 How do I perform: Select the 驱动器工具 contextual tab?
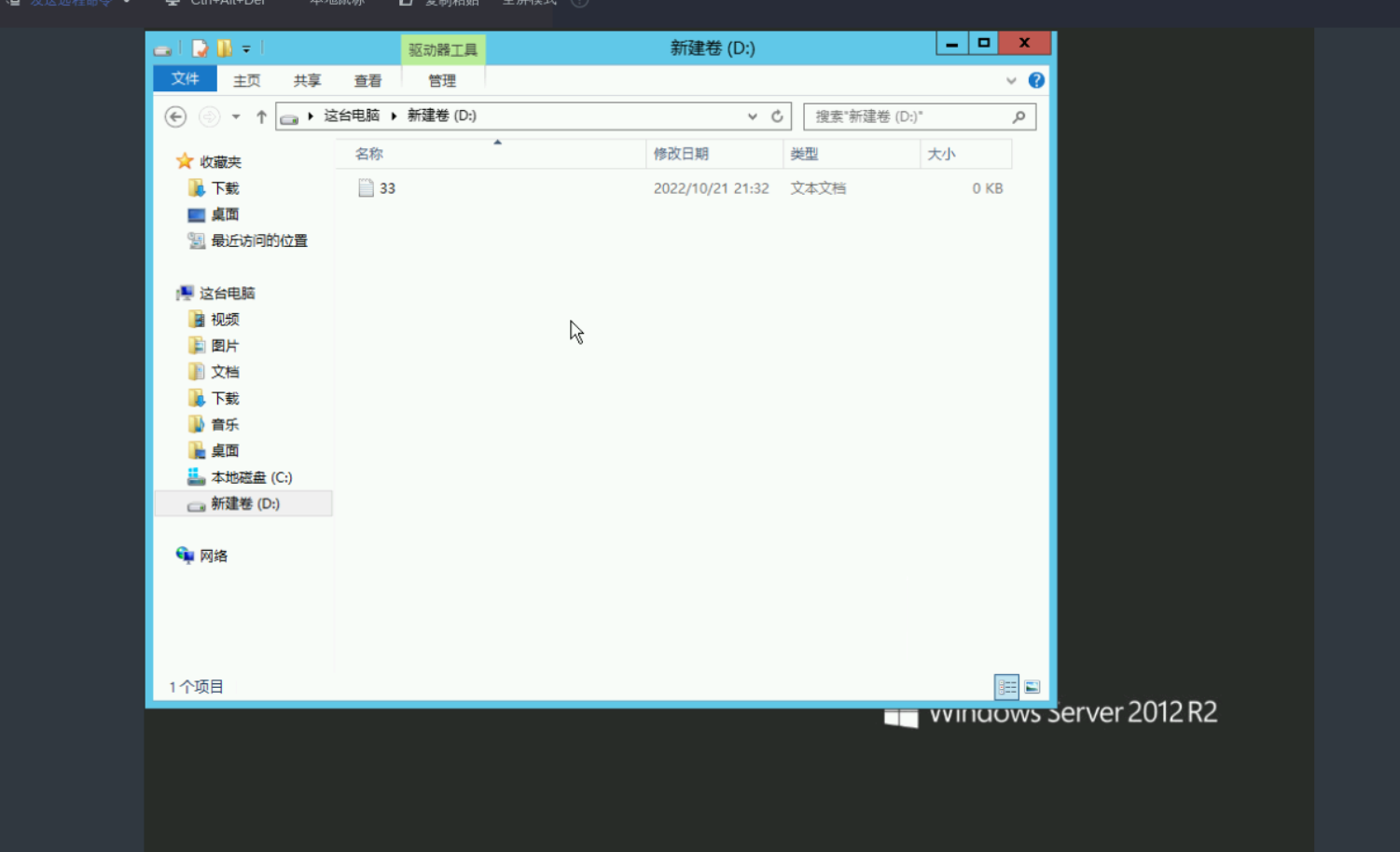coord(443,49)
